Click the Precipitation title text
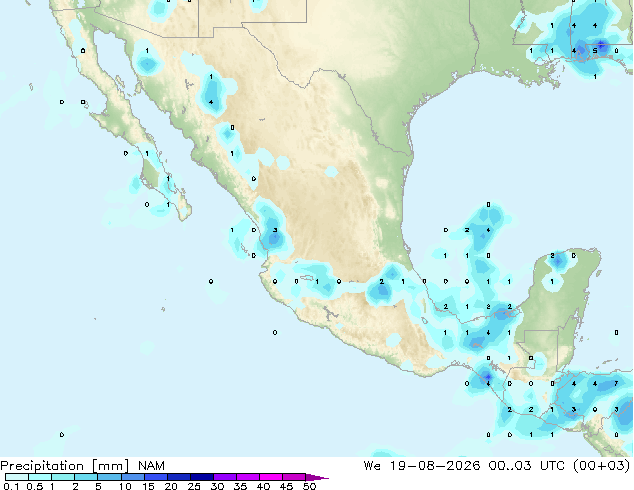Screen dimensions: 634x490 [x=42, y=466]
